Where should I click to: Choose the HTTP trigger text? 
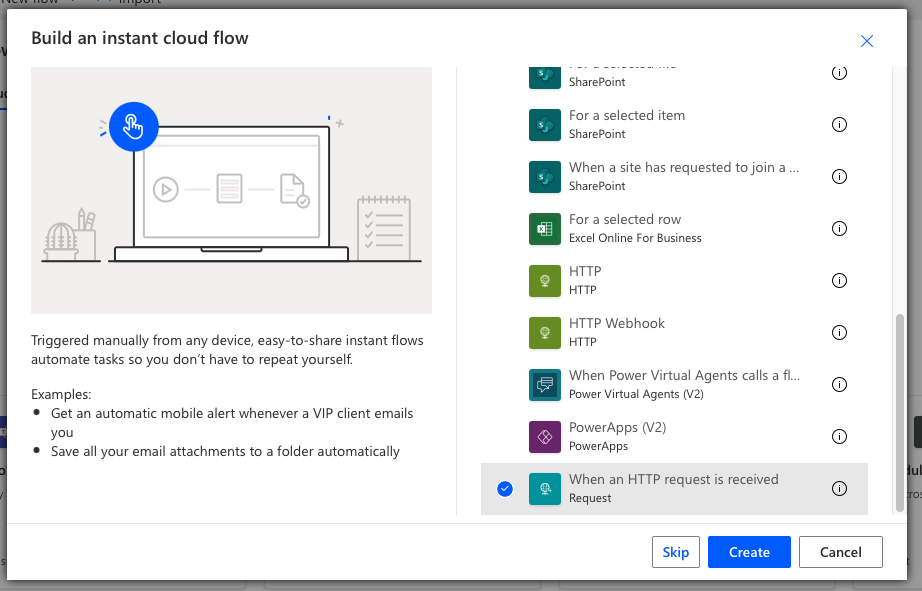click(585, 271)
